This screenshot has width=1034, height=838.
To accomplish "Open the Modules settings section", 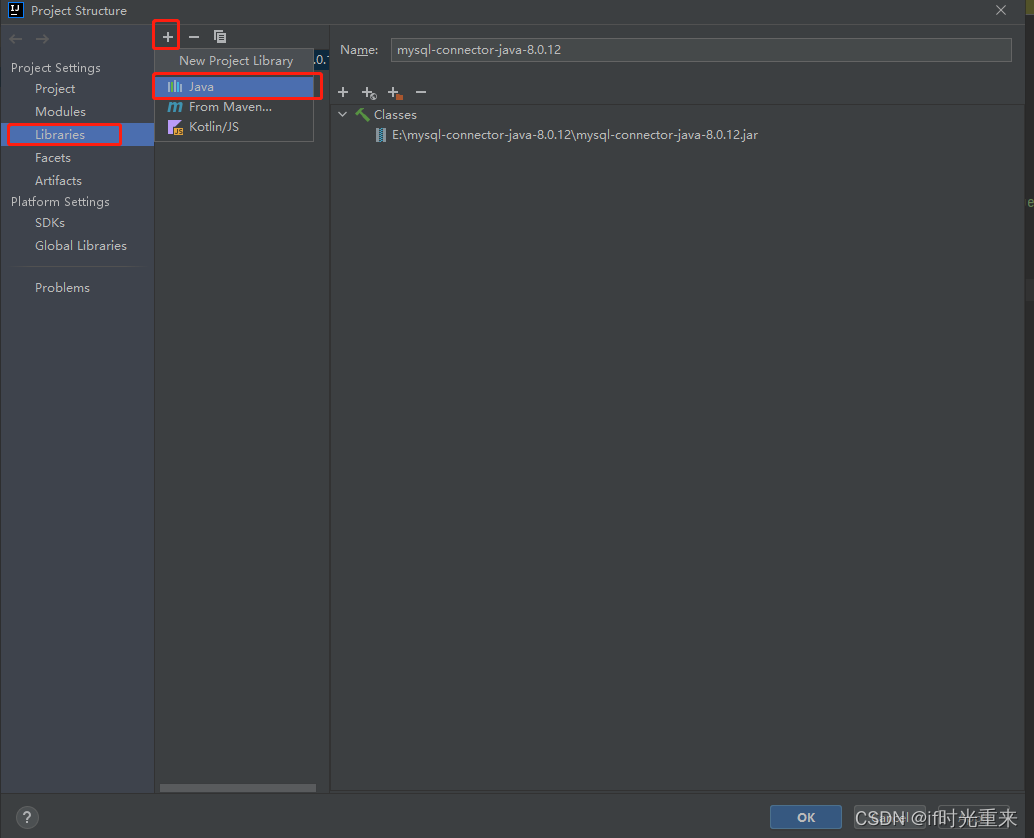I will pyautogui.click(x=60, y=111).
